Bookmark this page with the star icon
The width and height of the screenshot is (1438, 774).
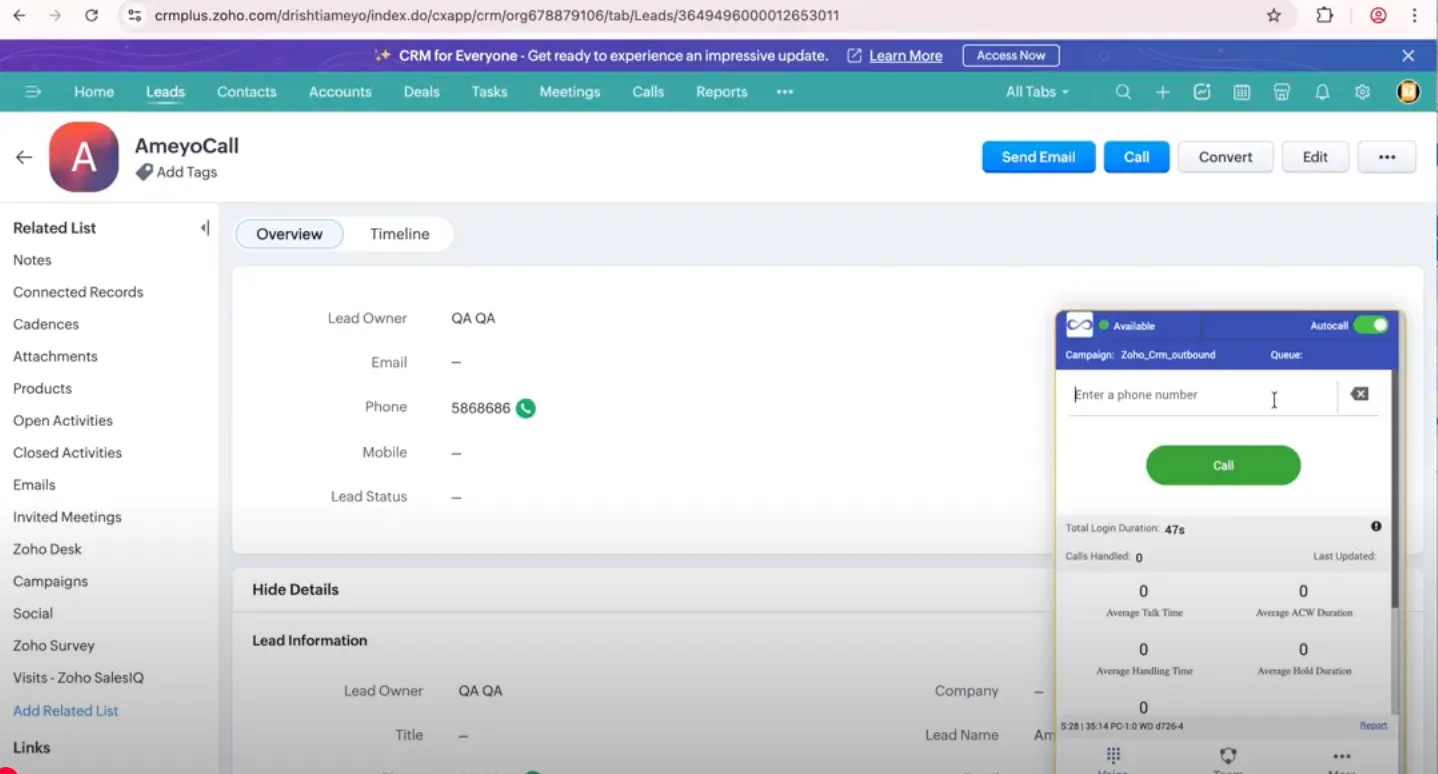1274,15
